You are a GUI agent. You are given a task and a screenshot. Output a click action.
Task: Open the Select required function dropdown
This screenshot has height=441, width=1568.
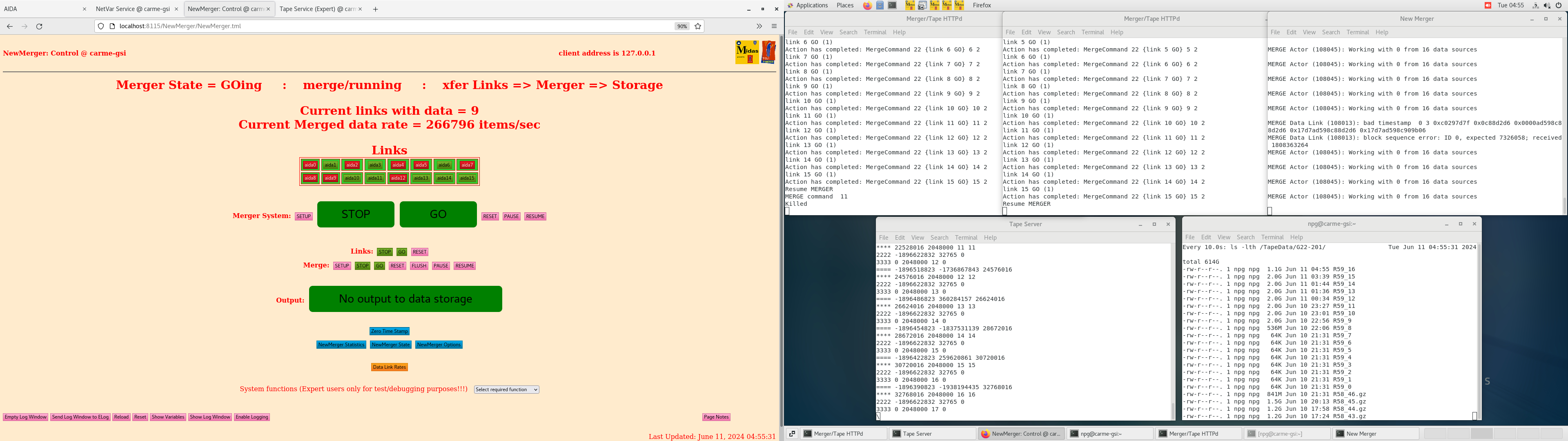[506, 390]
